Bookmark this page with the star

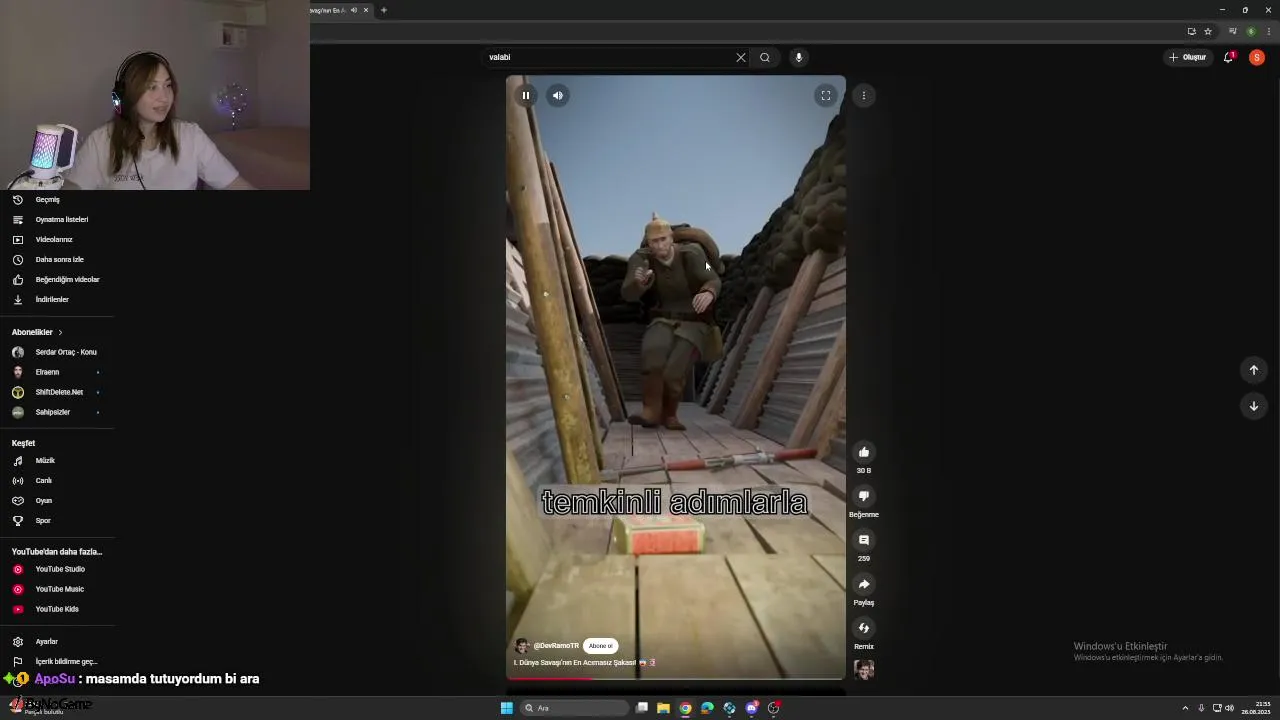coord(1208,31)
